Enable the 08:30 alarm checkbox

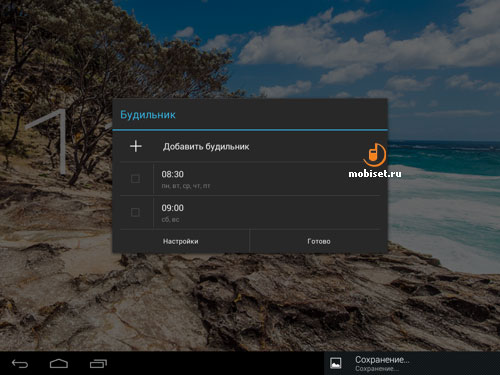tap(135, 179)
